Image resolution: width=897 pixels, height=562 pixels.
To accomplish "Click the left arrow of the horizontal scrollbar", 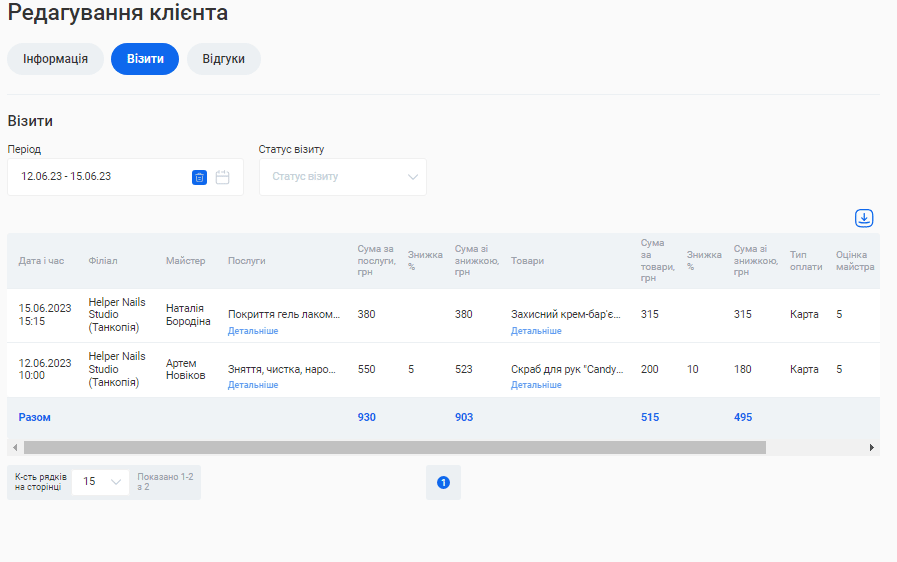I will [x=14, y=448].
